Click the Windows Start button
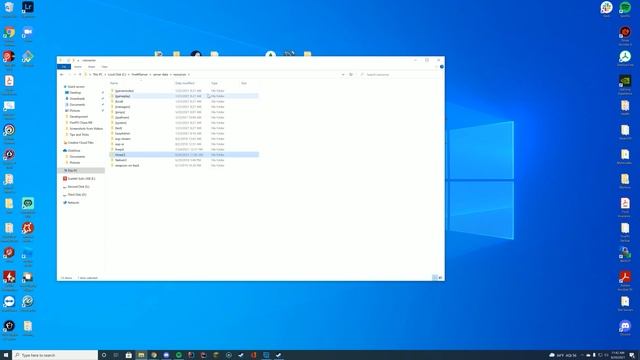 [x=6, y=355]
